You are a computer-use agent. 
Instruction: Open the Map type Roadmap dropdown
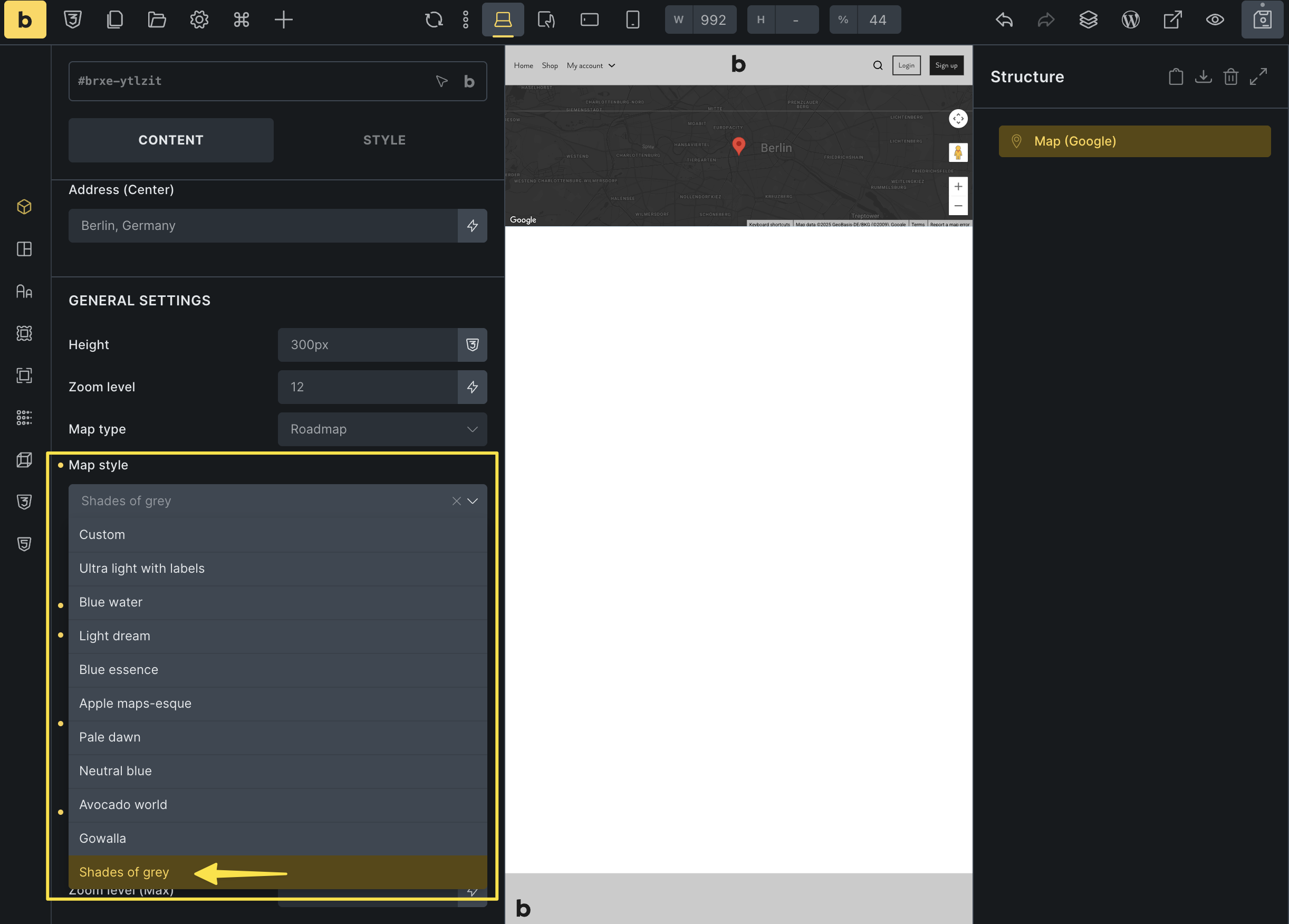click(x=382, y=429)
